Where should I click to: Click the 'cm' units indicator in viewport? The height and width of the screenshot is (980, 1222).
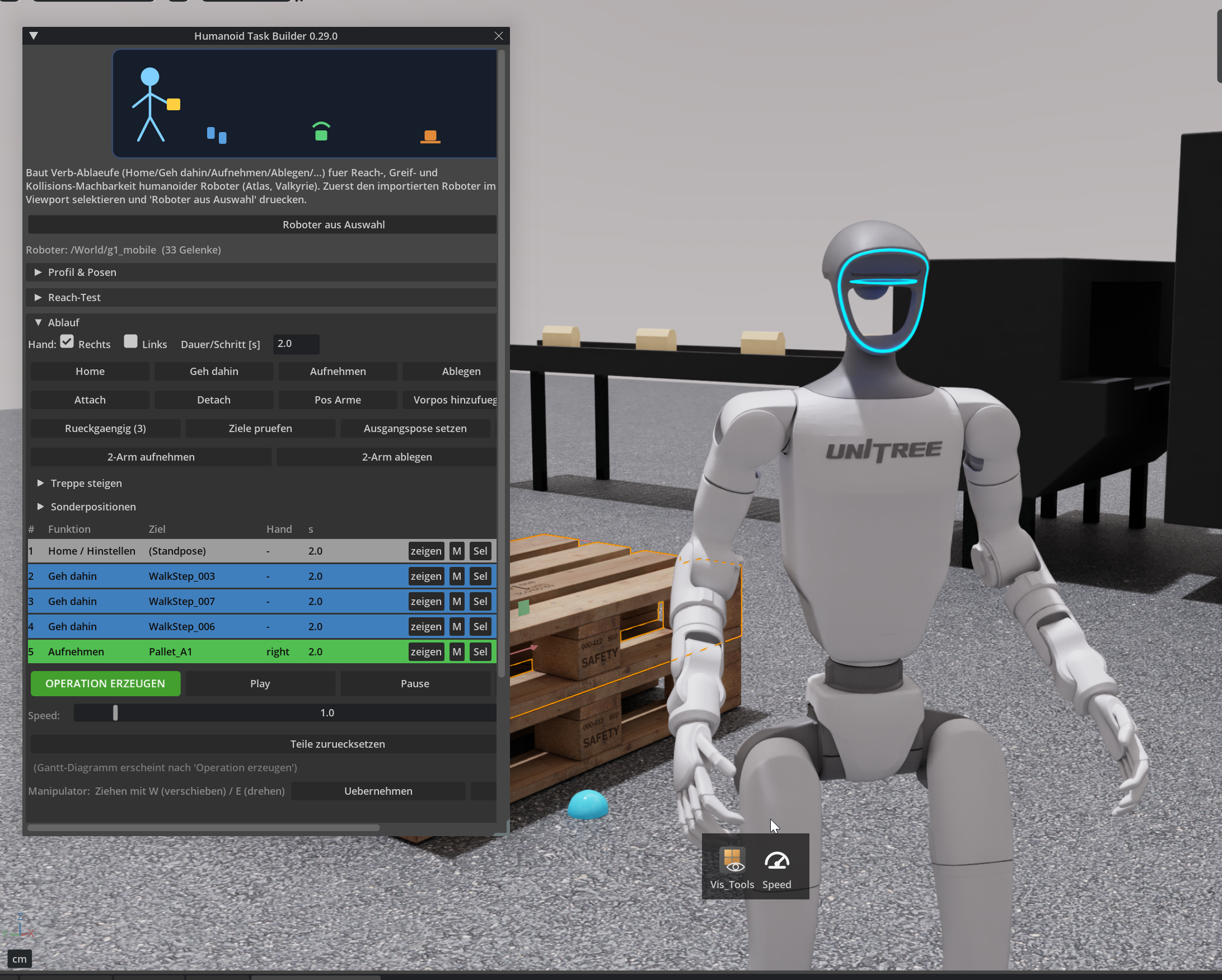[x=19, y=959]
